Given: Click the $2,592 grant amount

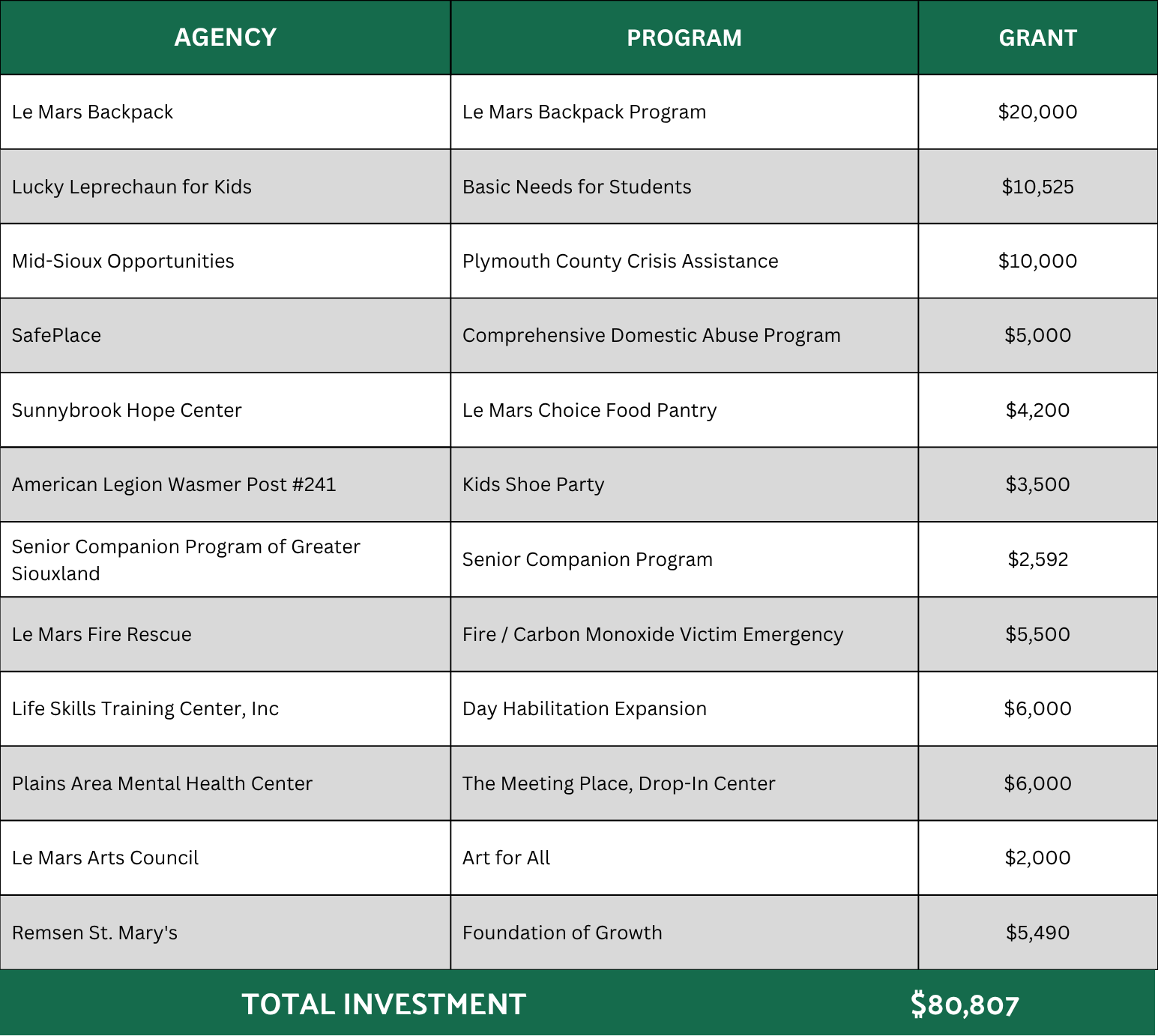Looking at the screenshot, I should (x=1038, y=559).
